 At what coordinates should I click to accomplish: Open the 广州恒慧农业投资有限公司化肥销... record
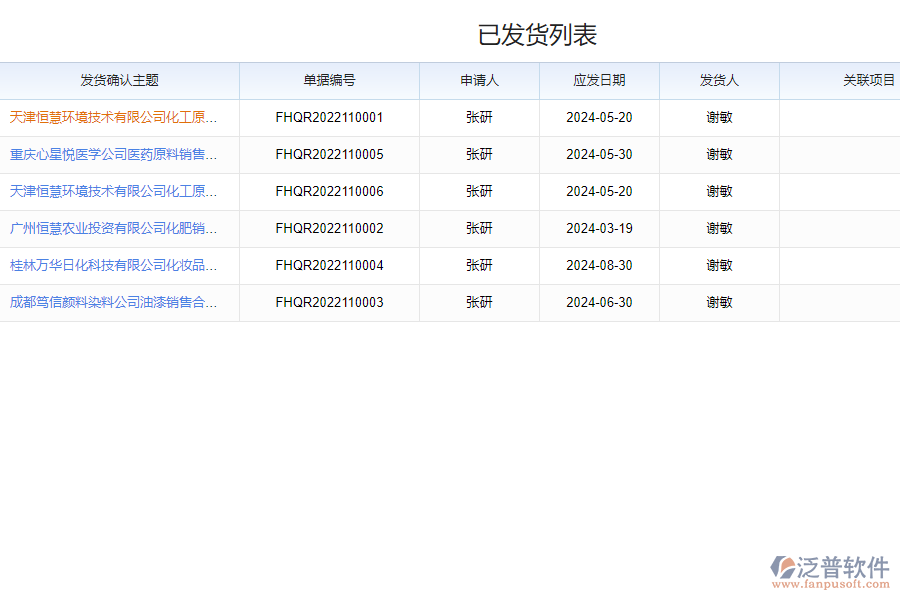[x=113, y=228]
